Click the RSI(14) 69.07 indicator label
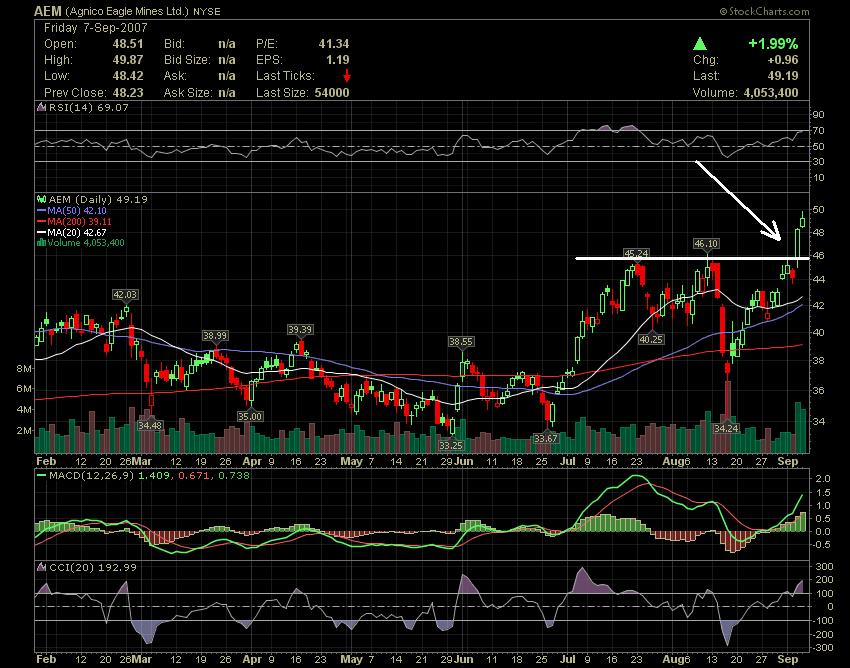 (x=89, y=107)
